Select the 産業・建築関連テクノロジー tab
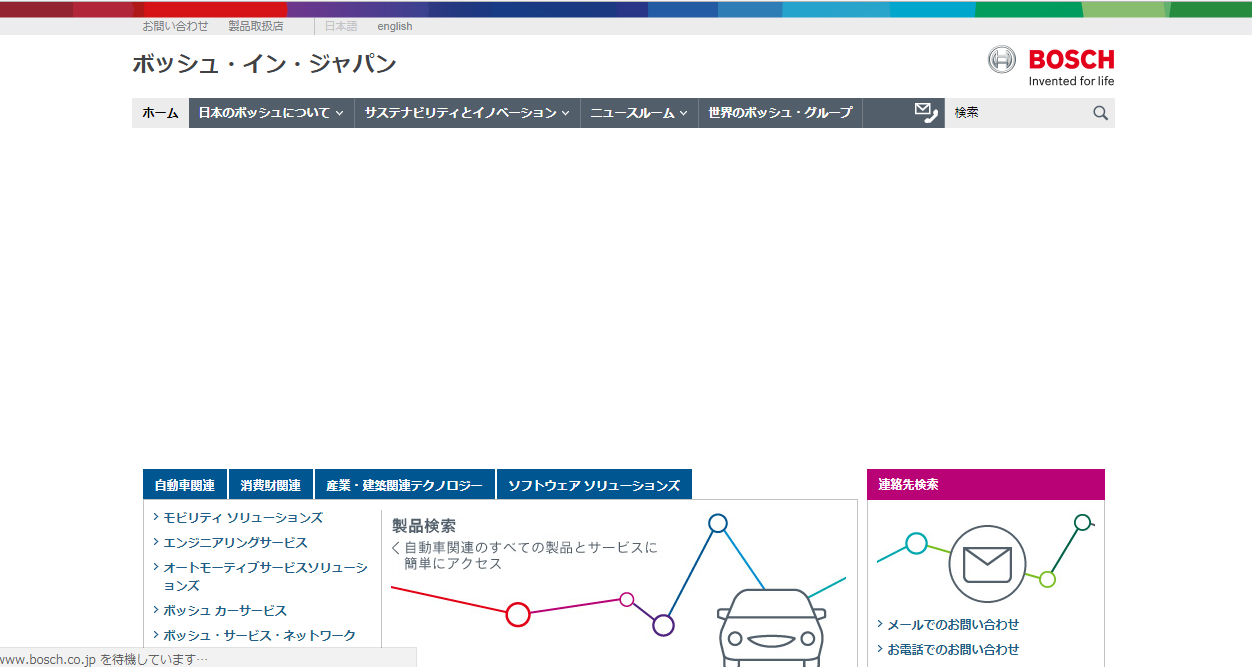This screenshot has width=1252, height=667. click(x=404, y=485)
